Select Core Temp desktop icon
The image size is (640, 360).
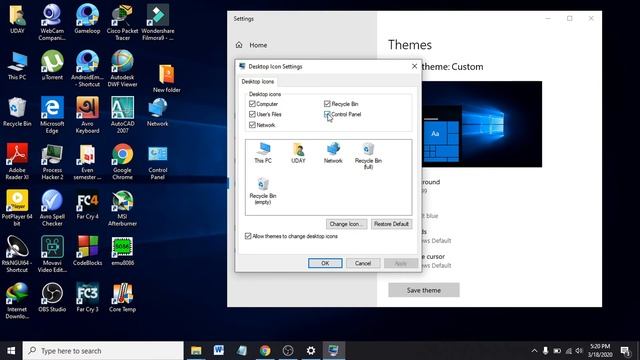pyautogui.click(x=122, y=298)
